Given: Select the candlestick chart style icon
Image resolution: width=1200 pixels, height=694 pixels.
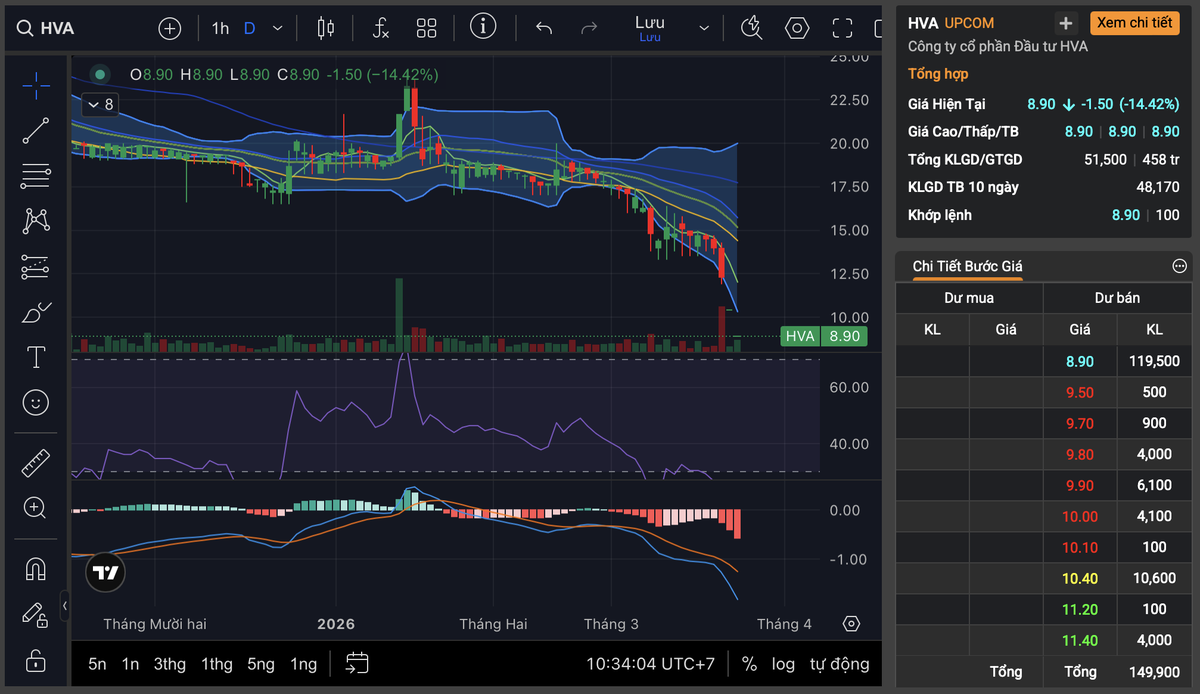Looking at the screenshot, I should (325, 28).
